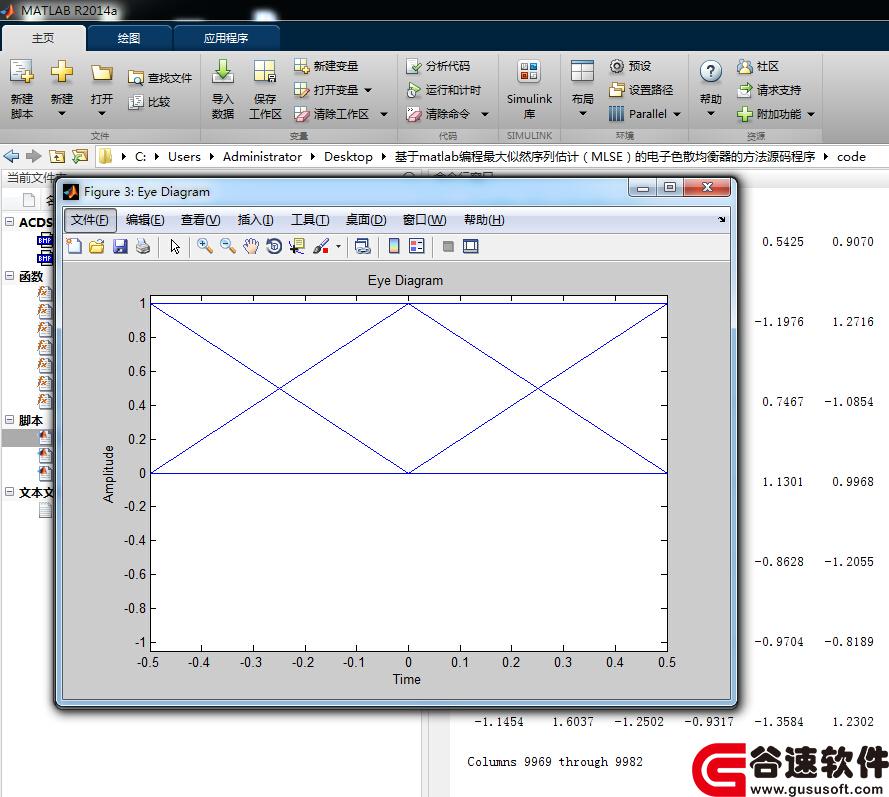Open the 查看(V) menu in Figure 3
The width and height of the screenshot is (889, 797).
coord(201,220)
